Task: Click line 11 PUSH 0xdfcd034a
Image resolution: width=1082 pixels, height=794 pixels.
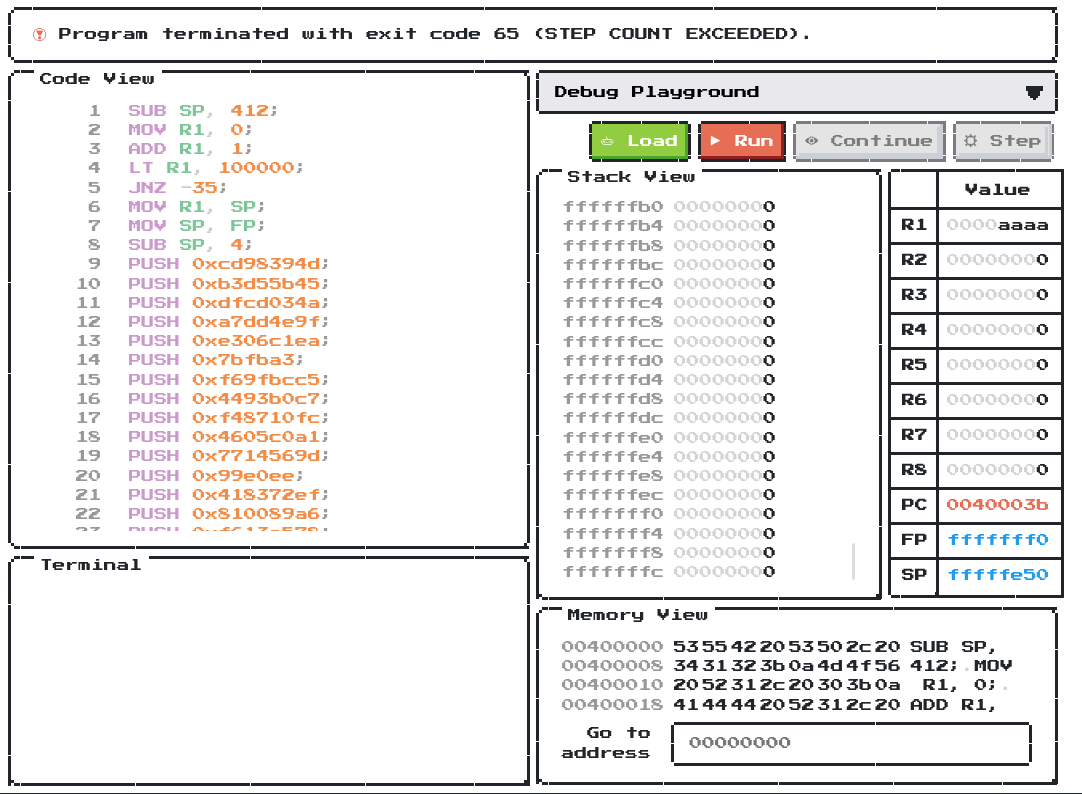Action: click(x=228, y=303)
